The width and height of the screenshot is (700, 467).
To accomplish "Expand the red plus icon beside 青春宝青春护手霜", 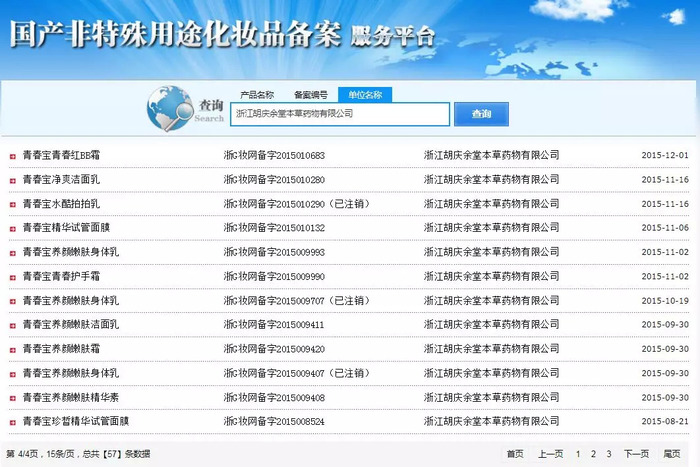I will pos(12,278).
